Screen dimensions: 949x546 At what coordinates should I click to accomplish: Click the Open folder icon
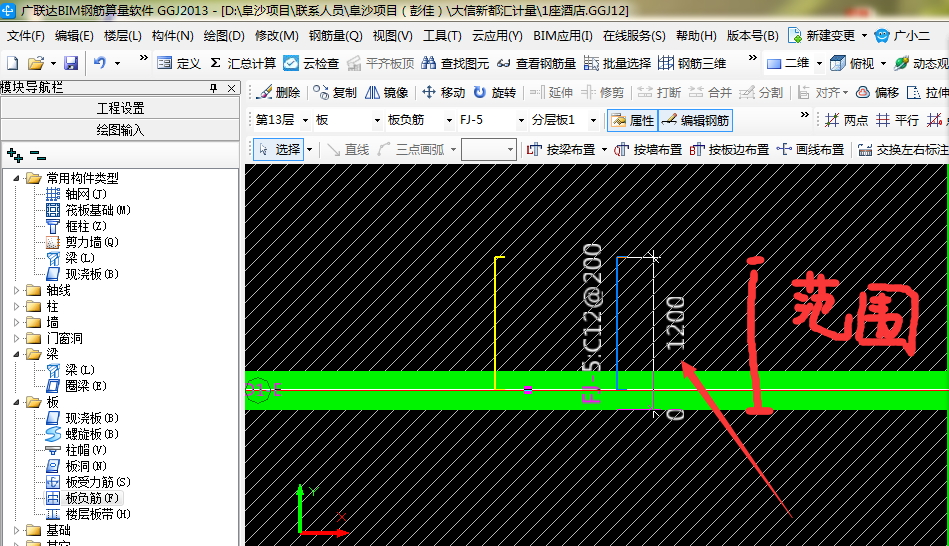36,63
